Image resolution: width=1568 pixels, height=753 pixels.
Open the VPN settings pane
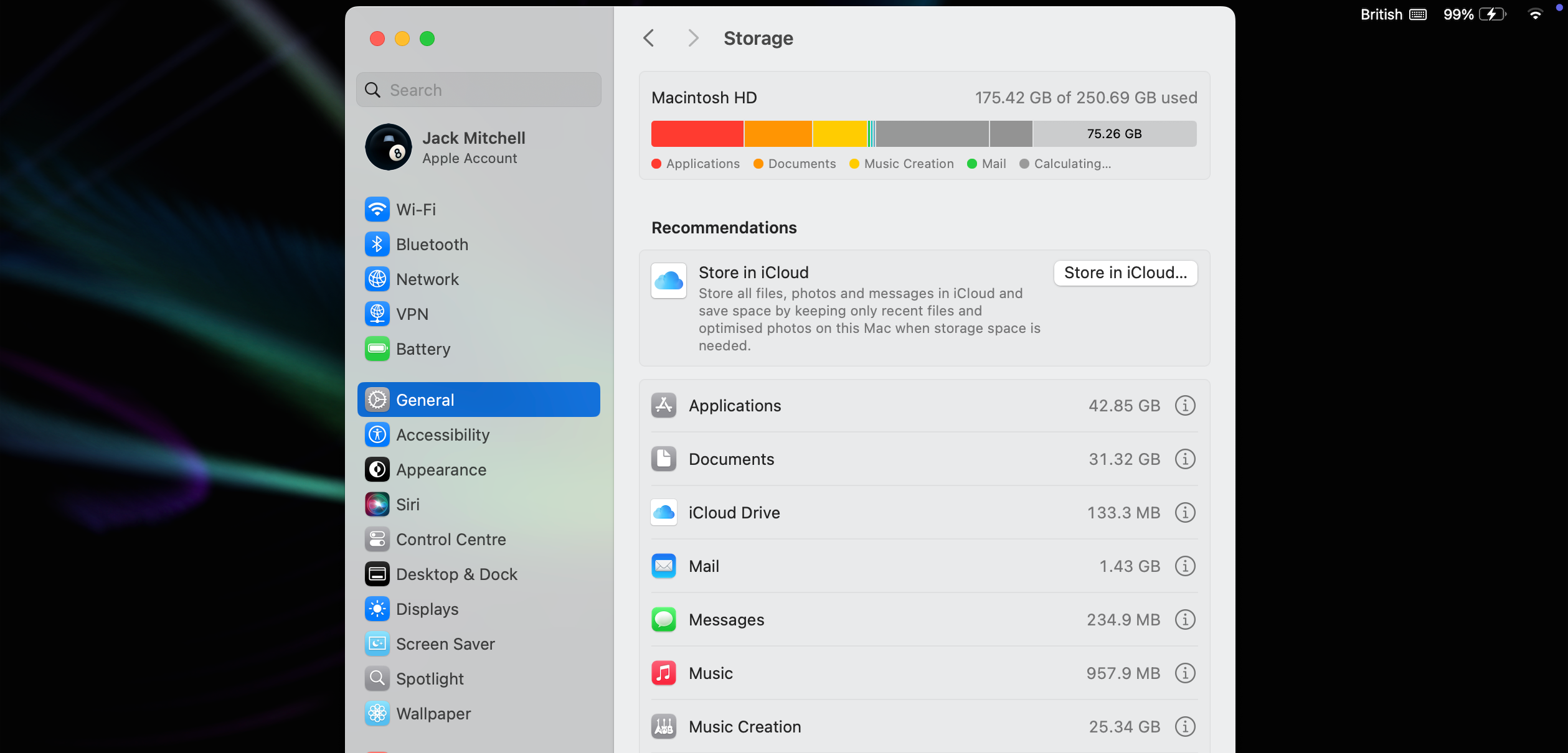tap(478, 314)
